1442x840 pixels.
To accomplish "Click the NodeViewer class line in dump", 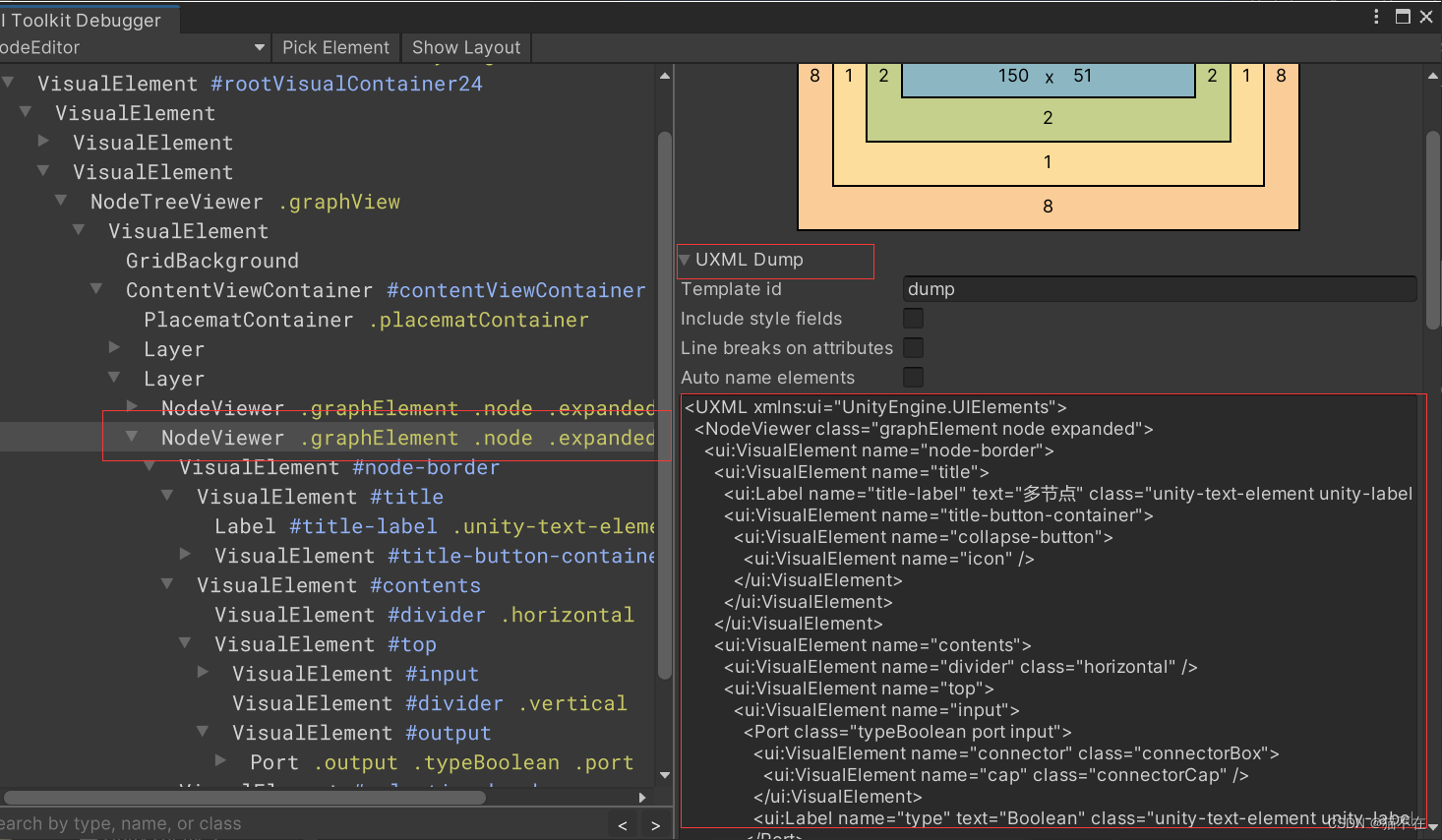I will click(924, 429).
